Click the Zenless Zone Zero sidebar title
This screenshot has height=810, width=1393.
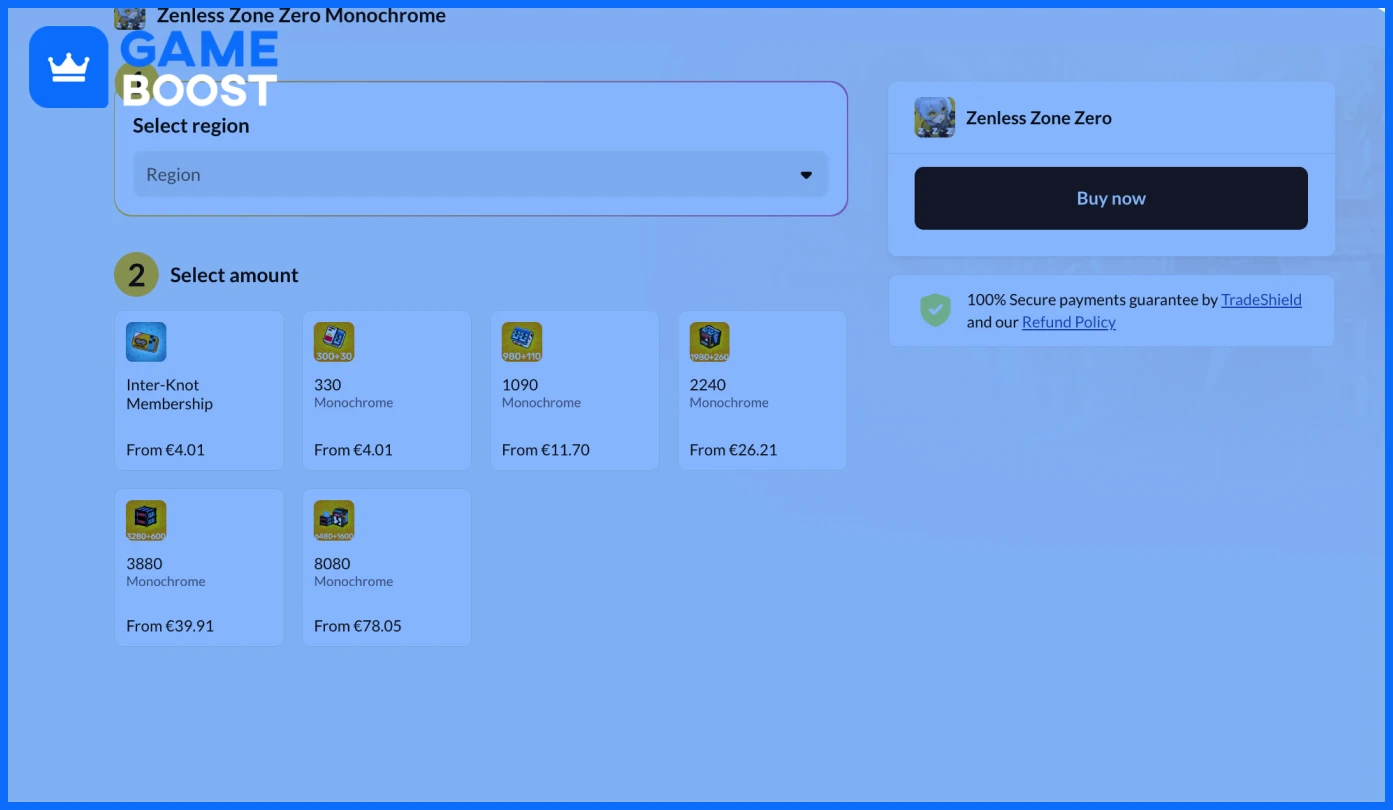coord(1039,118)
